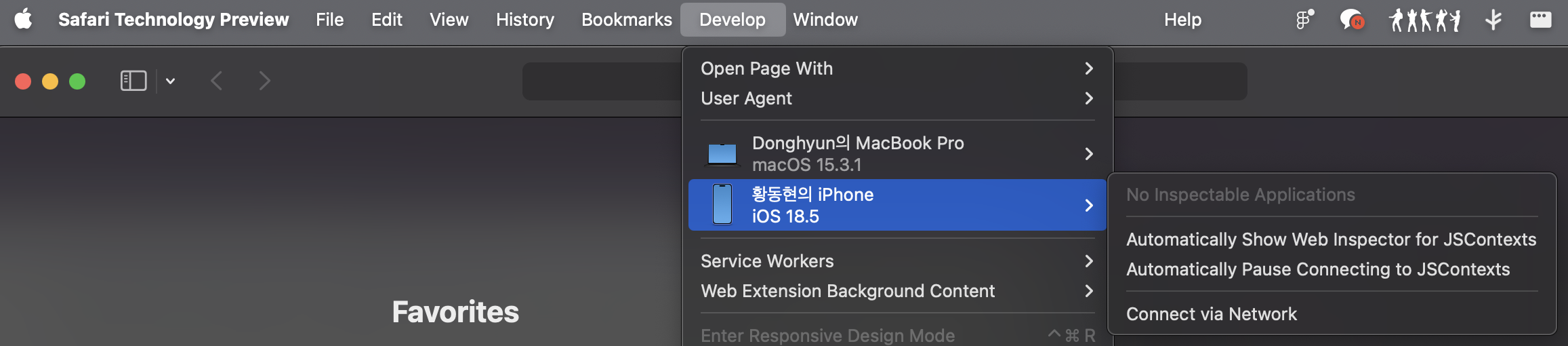Screen dimensions: 1568x346
Task: Open the Safari Technology Preview menu
Action: [173, 20]
